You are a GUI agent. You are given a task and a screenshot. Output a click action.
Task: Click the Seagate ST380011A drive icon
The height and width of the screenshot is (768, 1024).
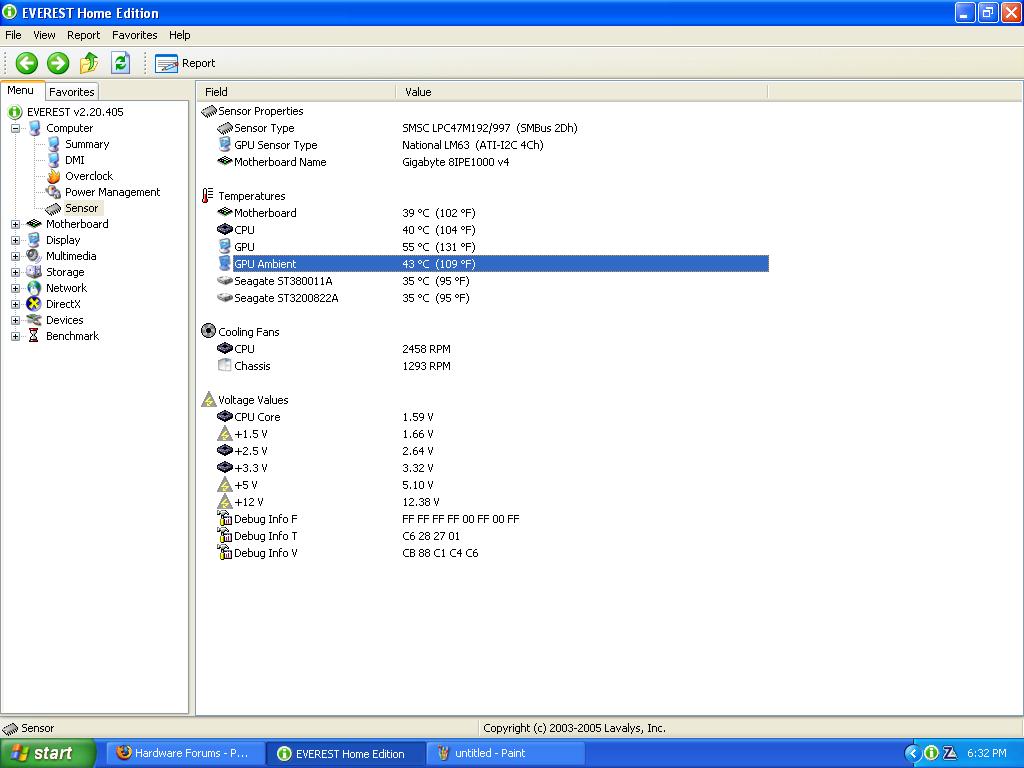point(225,280)
